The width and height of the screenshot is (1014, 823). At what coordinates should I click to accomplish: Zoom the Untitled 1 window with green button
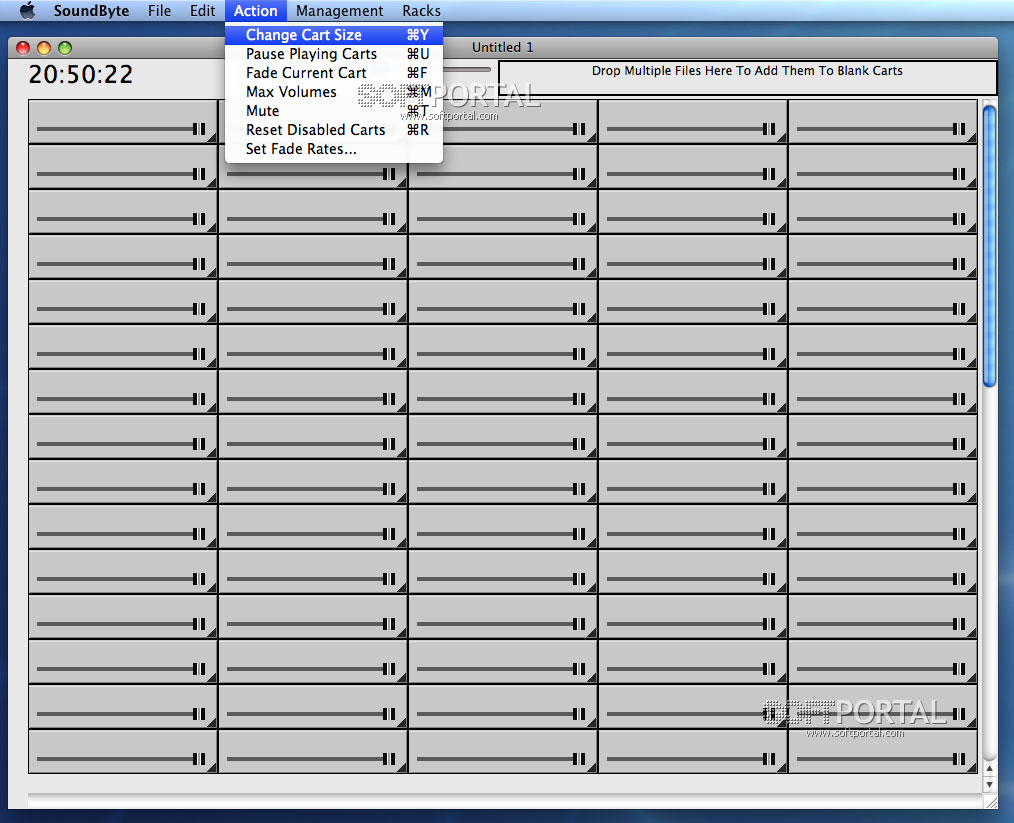65,48
